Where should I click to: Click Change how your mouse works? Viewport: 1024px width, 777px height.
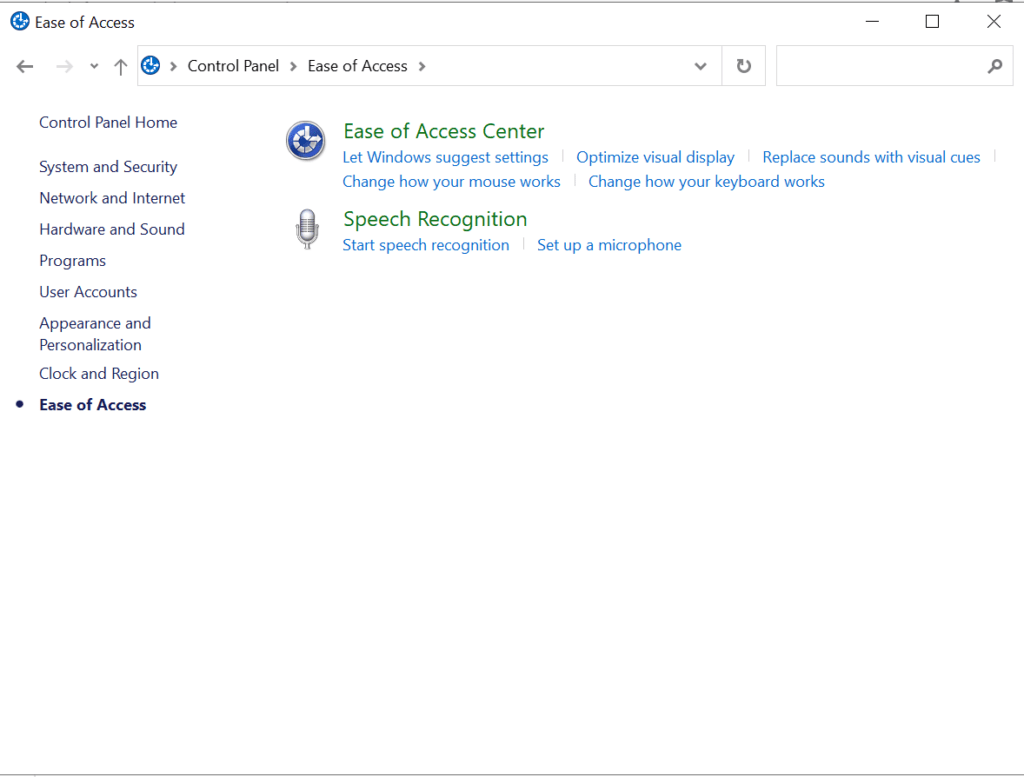click(x=451, y=182)
